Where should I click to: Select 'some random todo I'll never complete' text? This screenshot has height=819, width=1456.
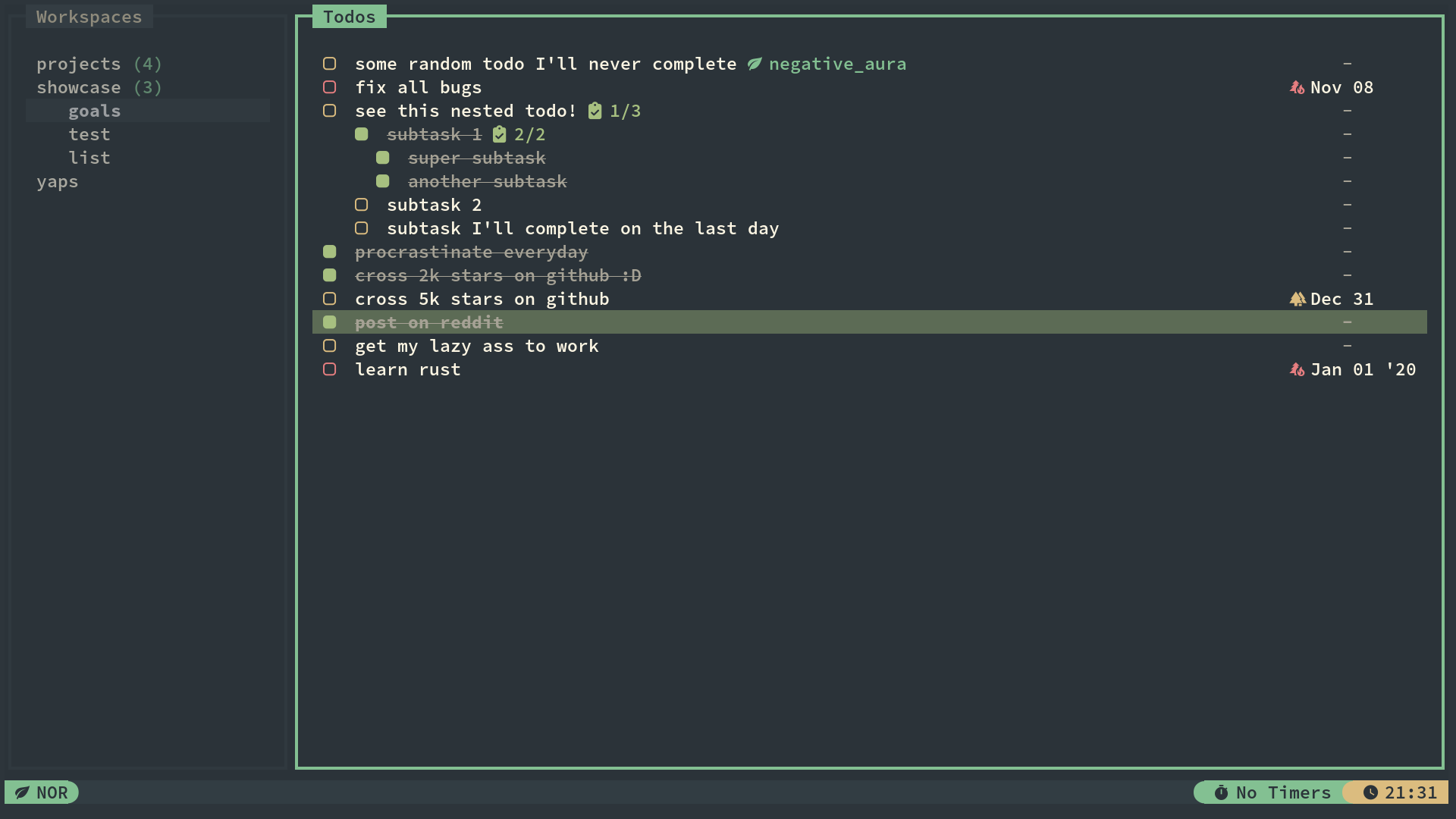click(546, 64)
